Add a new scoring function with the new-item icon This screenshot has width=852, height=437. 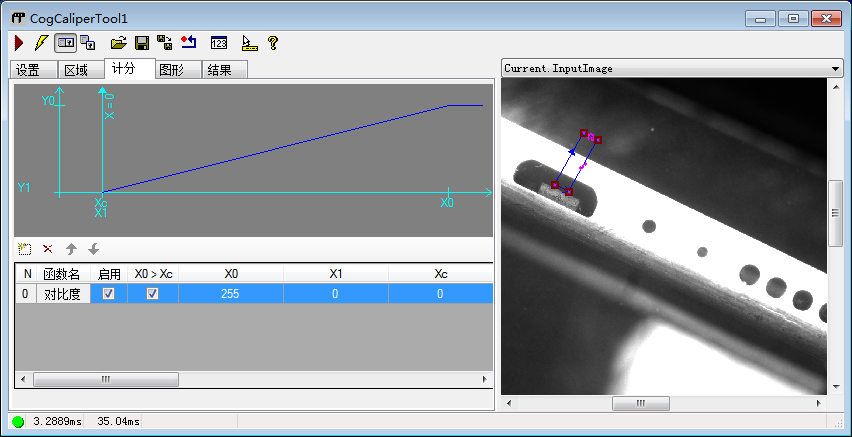coord(26,249)
